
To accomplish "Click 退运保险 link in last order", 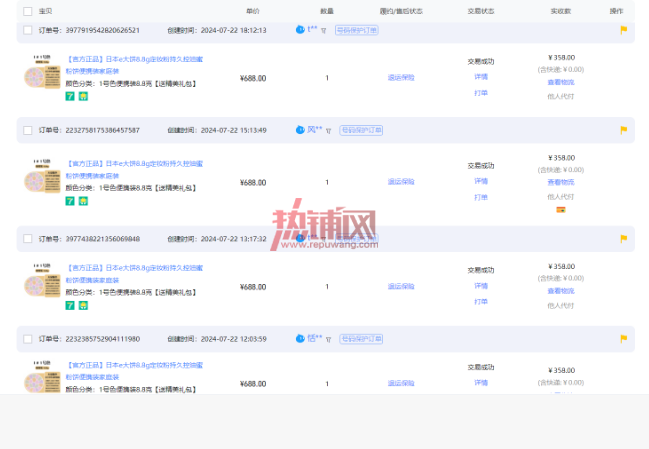I will [x=401, y=383].
